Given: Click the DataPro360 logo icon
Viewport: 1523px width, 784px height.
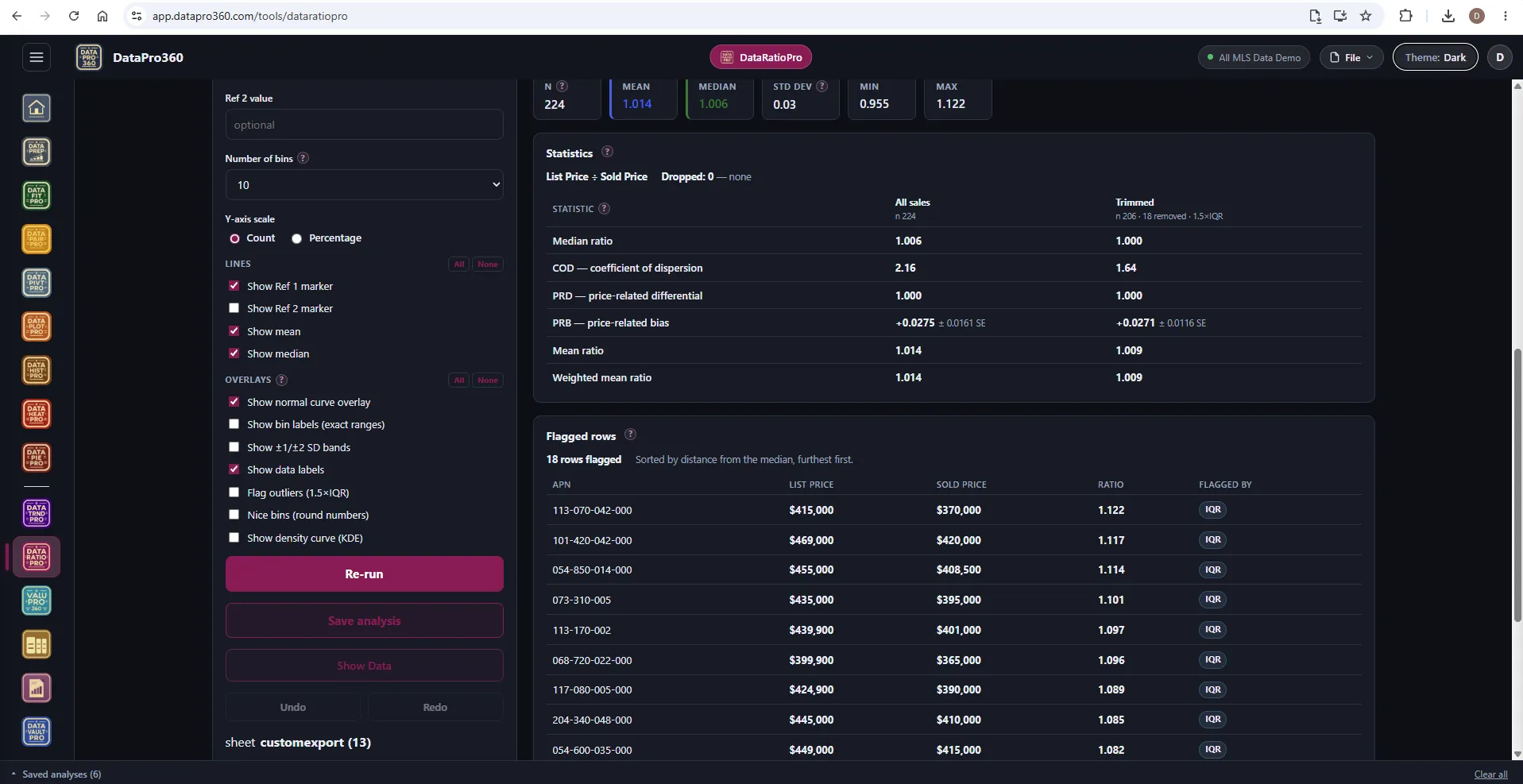Looking at the screenshot, I should click(89, 57).
